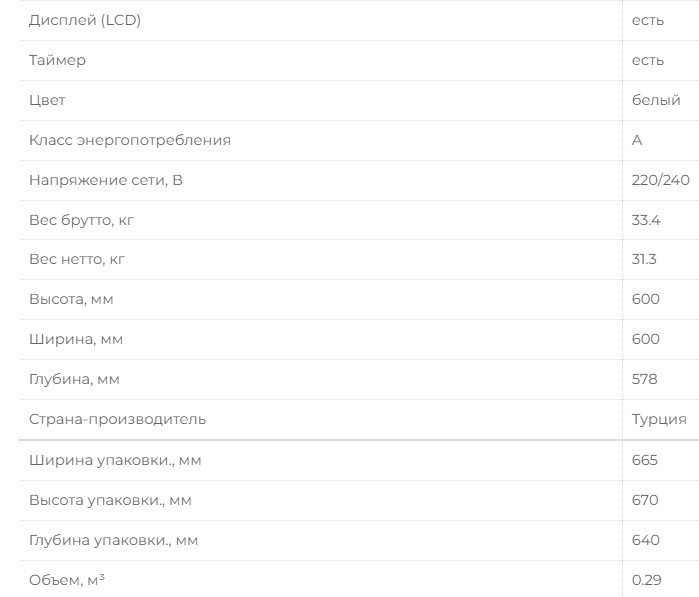Image resolution: width=699 pixels, height=597 pixels.
Task: Click the 'Глубина упаковки., мм' label
Action: (x=114, y=540)
